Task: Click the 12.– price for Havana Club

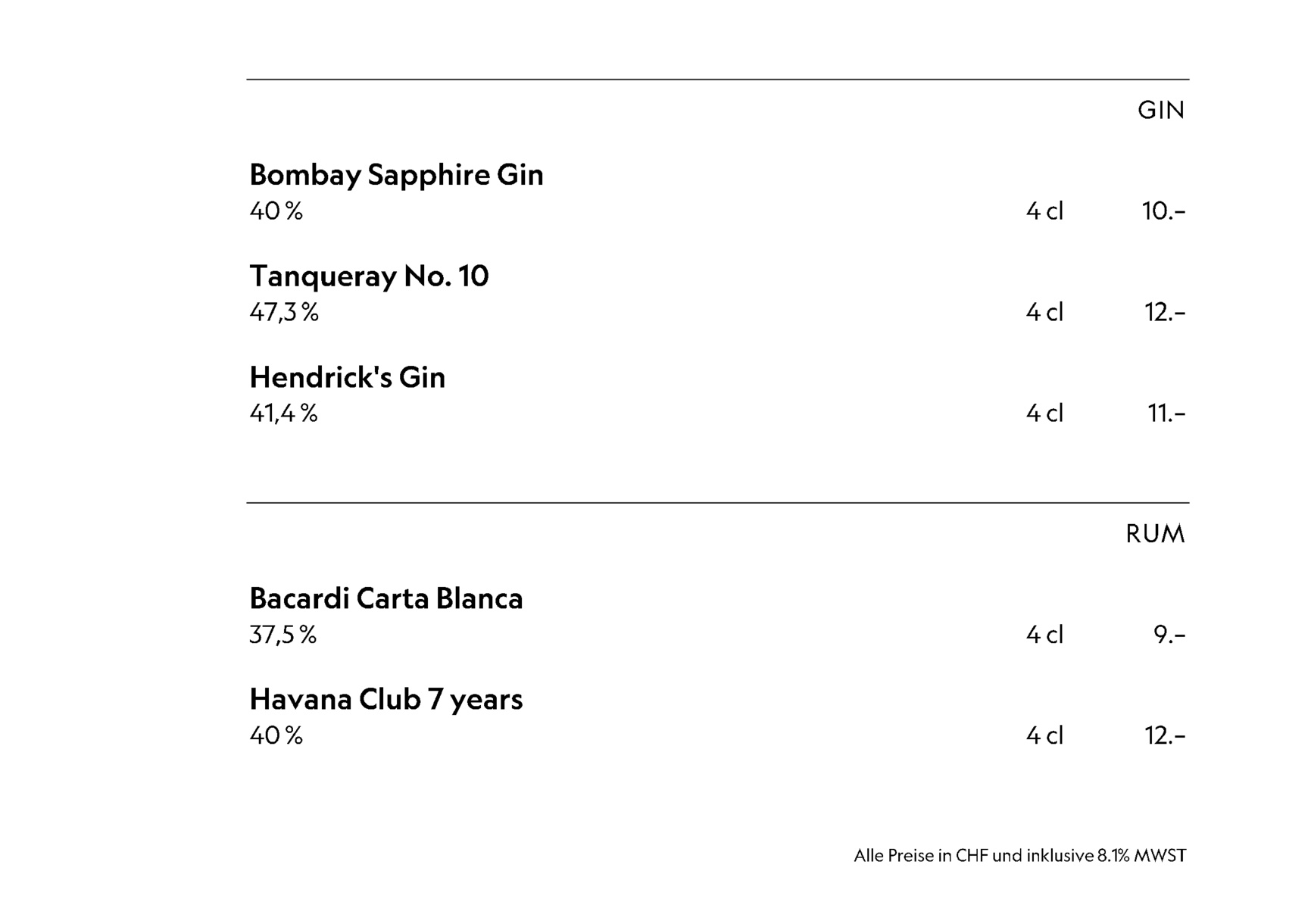Action: [x=1164, y=735]
